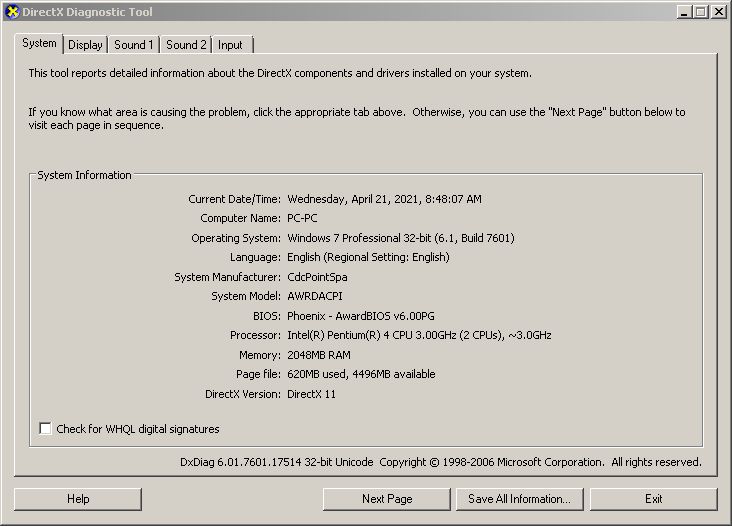Click the DirectX icon in the title bar
Screen dimensions: 732x526
(12, 12)
